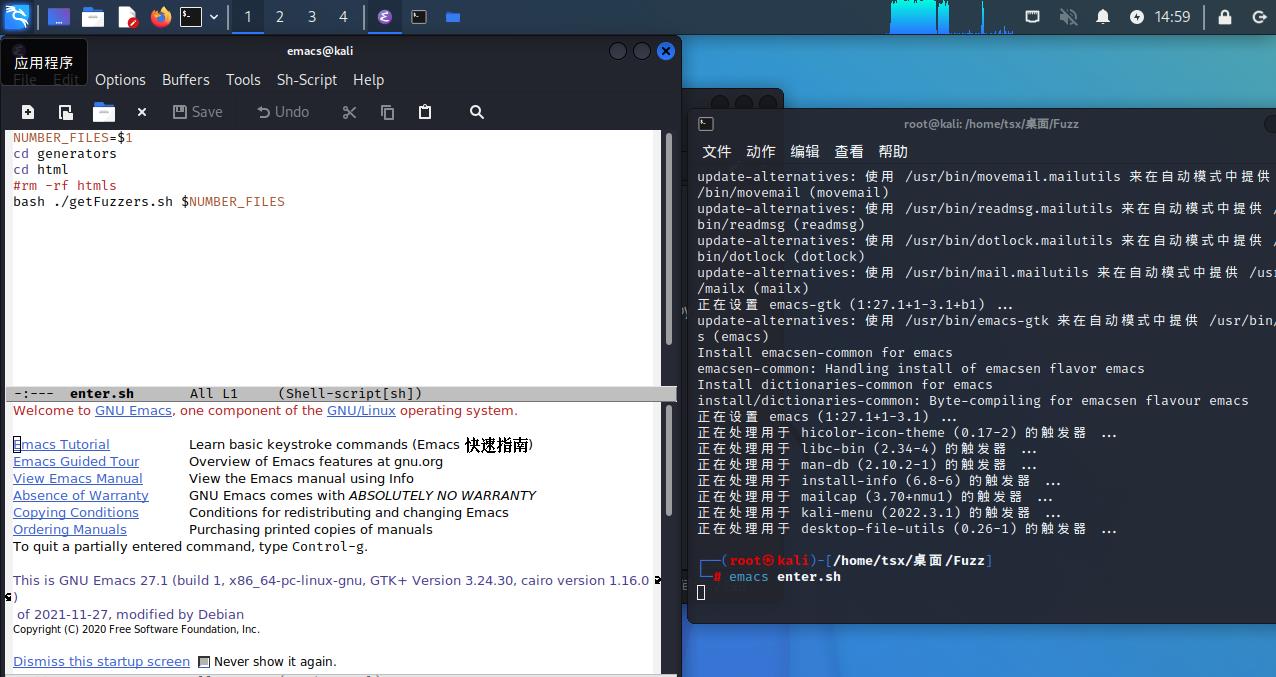Open the Buffers menu
Screen dimensions: 1276x677
pos(186,80)
